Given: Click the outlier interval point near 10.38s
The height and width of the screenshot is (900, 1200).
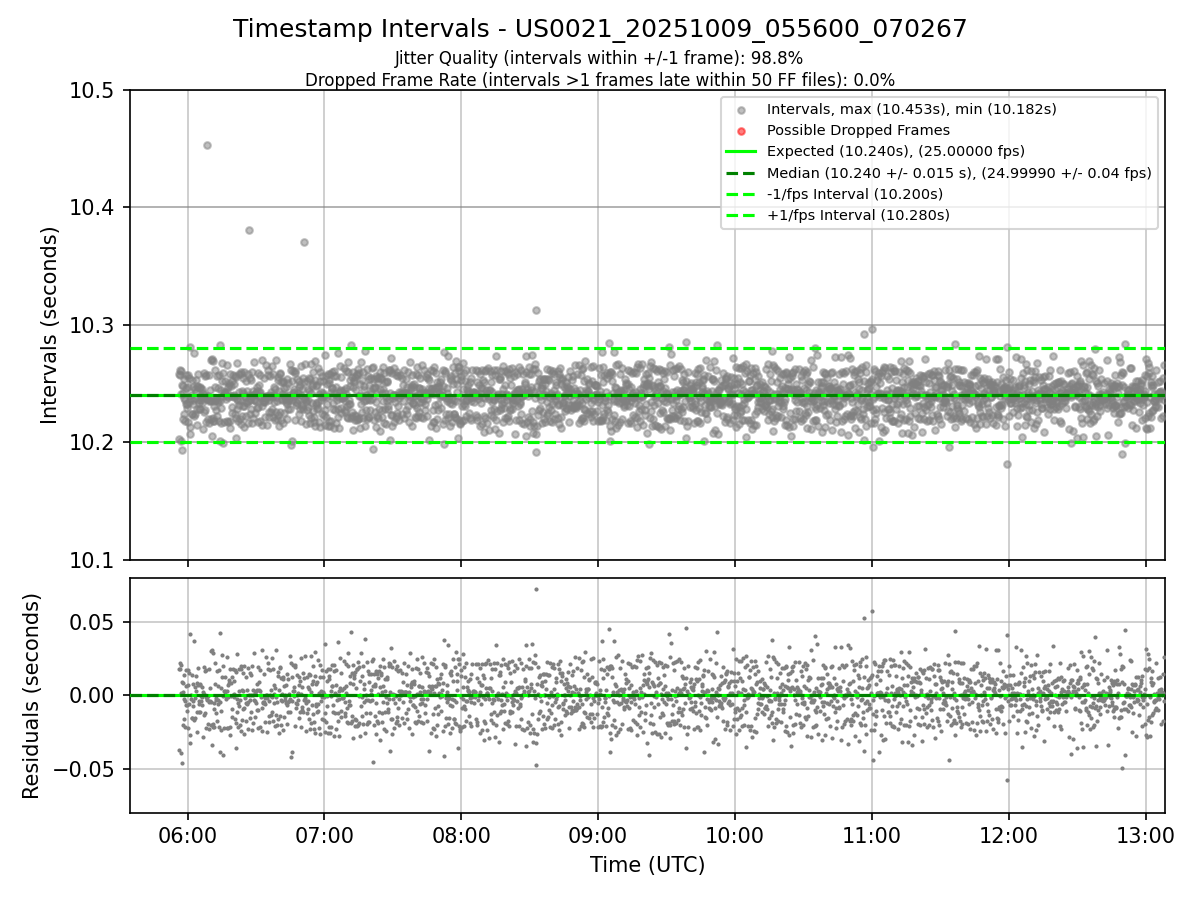Looking at the screenshot, I should 249,230.
